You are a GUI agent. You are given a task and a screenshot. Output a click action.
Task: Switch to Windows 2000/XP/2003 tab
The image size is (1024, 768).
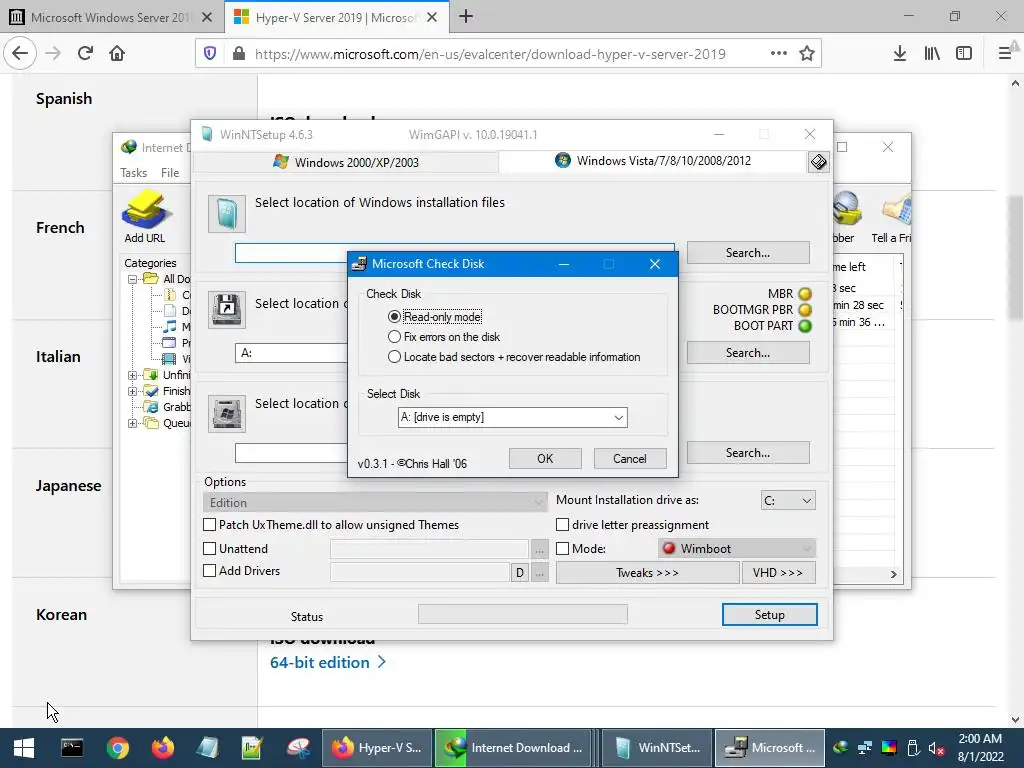pos(346,162)
